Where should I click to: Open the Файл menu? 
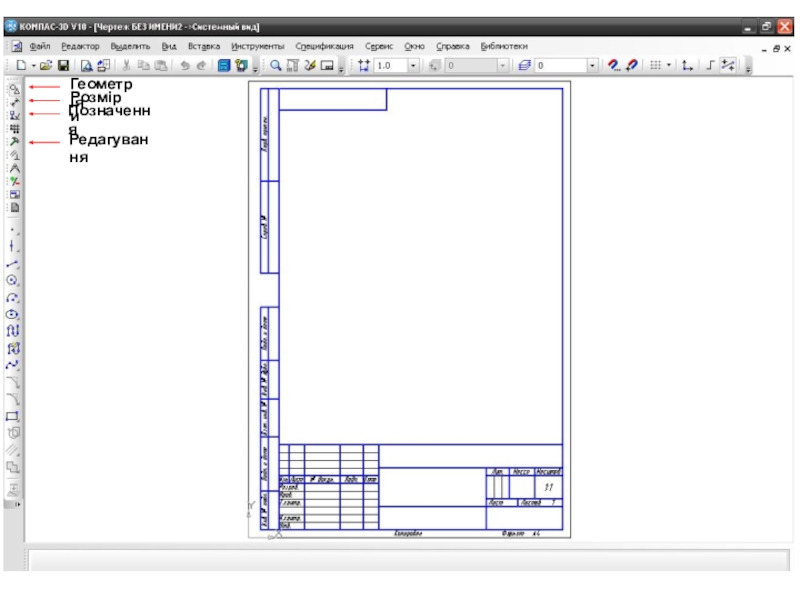[x=40, y=47]
